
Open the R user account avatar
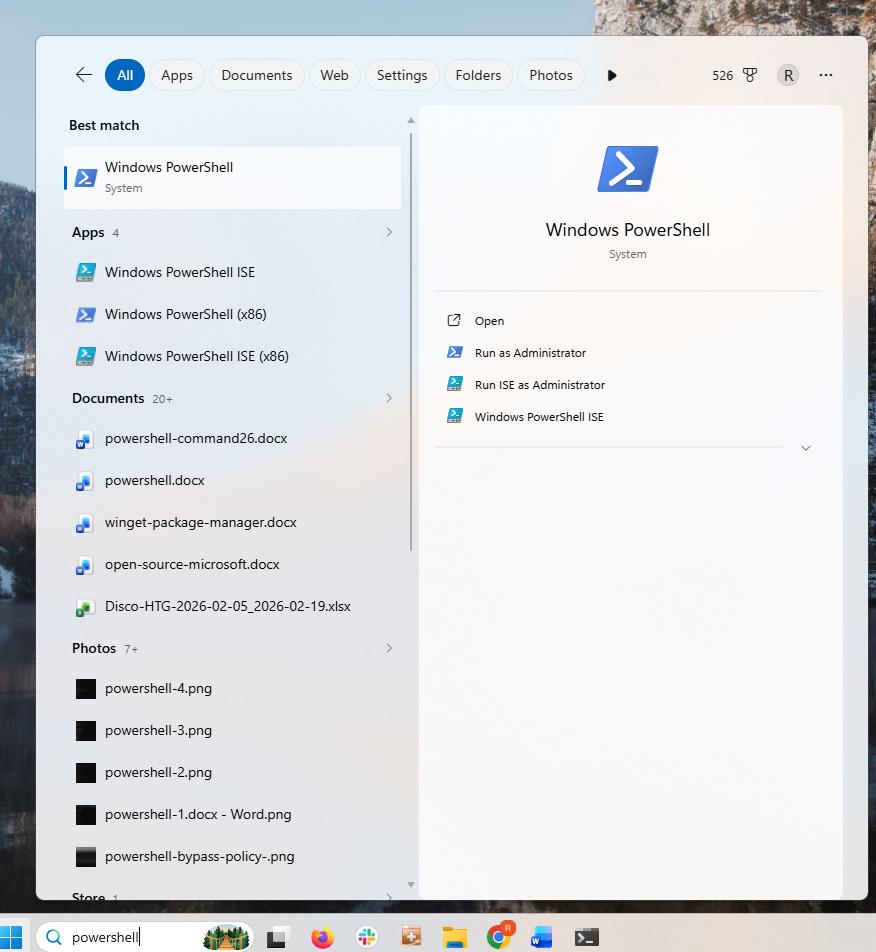(788, 75)
